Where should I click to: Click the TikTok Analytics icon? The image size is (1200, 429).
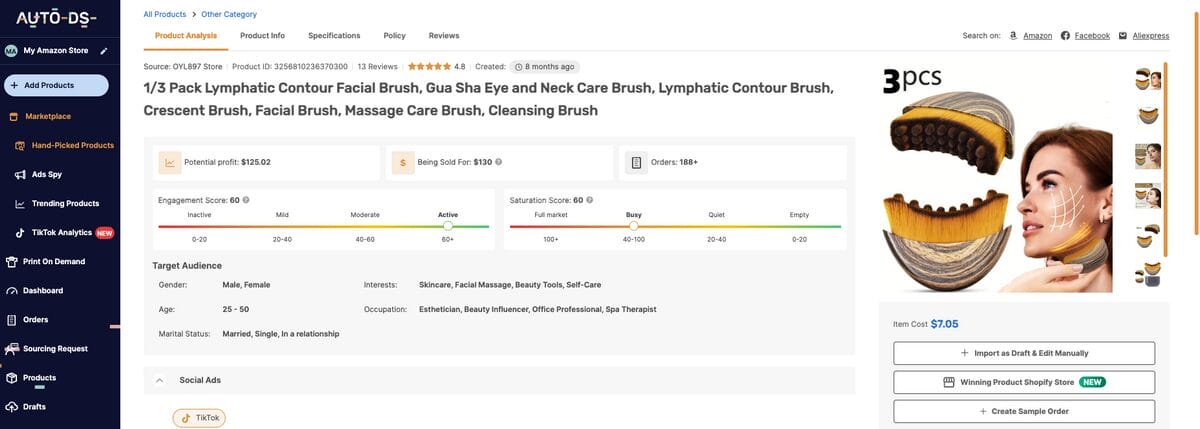click(x=20, y=233)
